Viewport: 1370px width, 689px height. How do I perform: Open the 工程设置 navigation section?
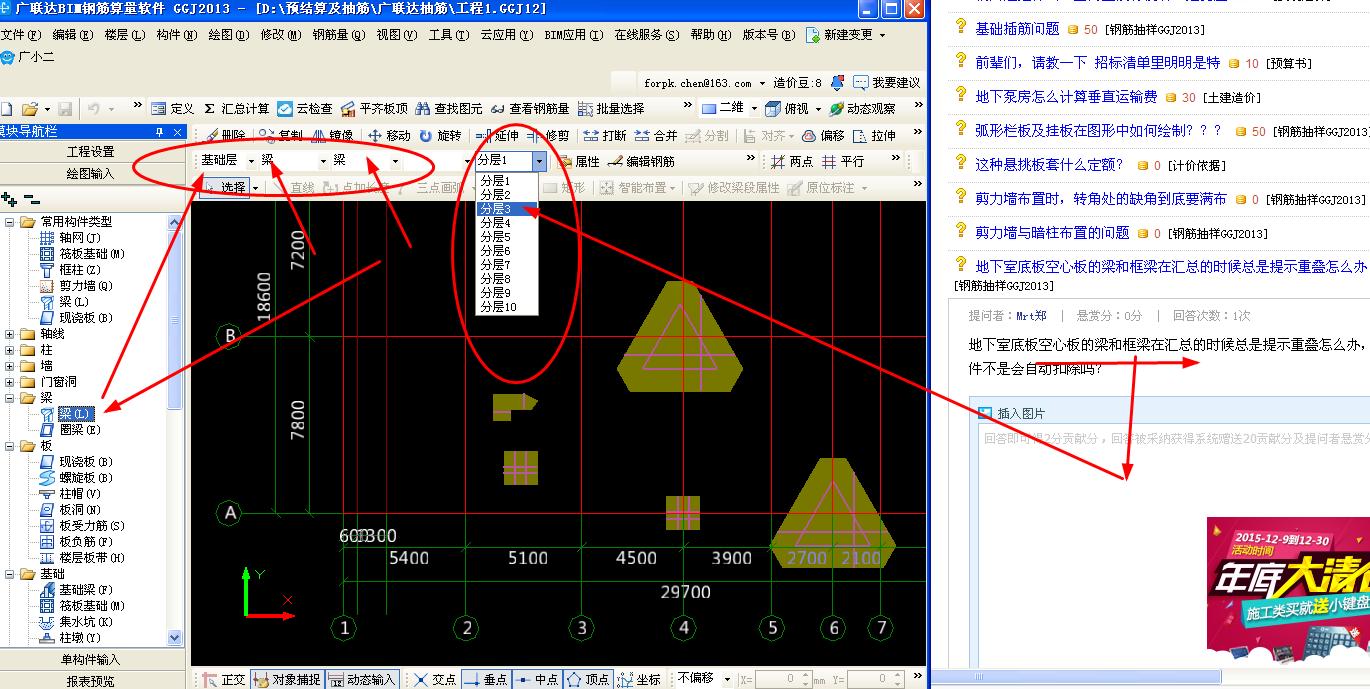[91, 152]
